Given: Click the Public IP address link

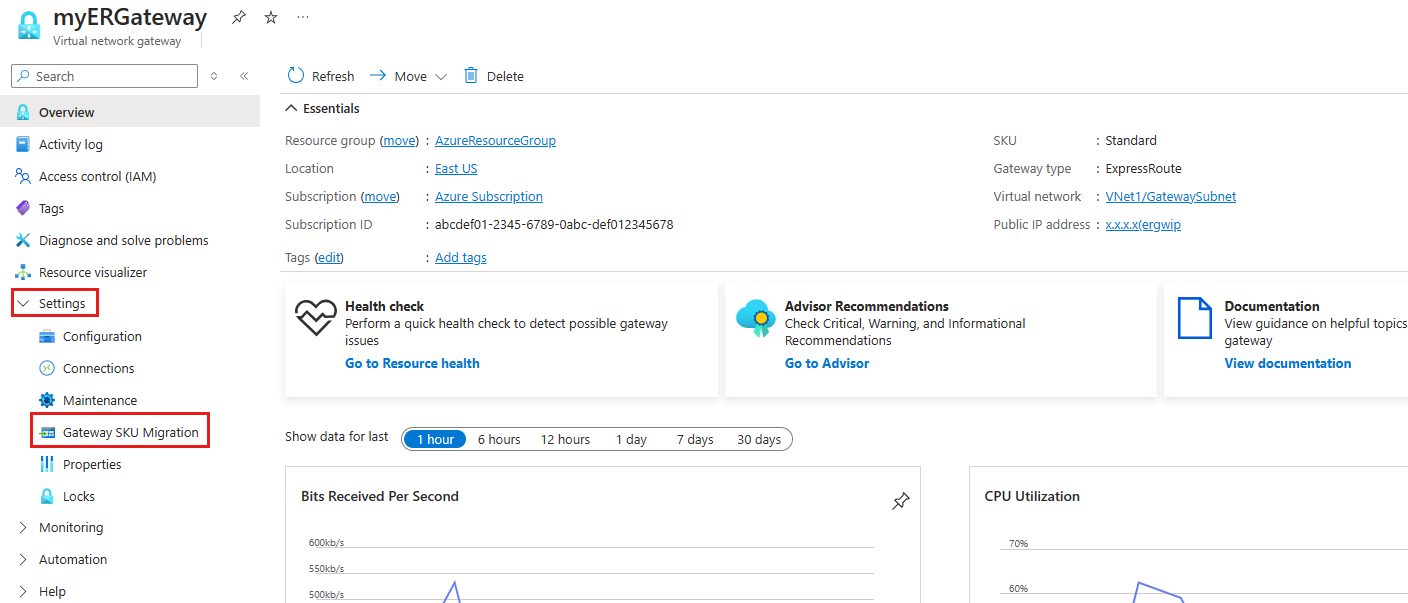Looking at the screenshot, I should (x=1143, y=225).
